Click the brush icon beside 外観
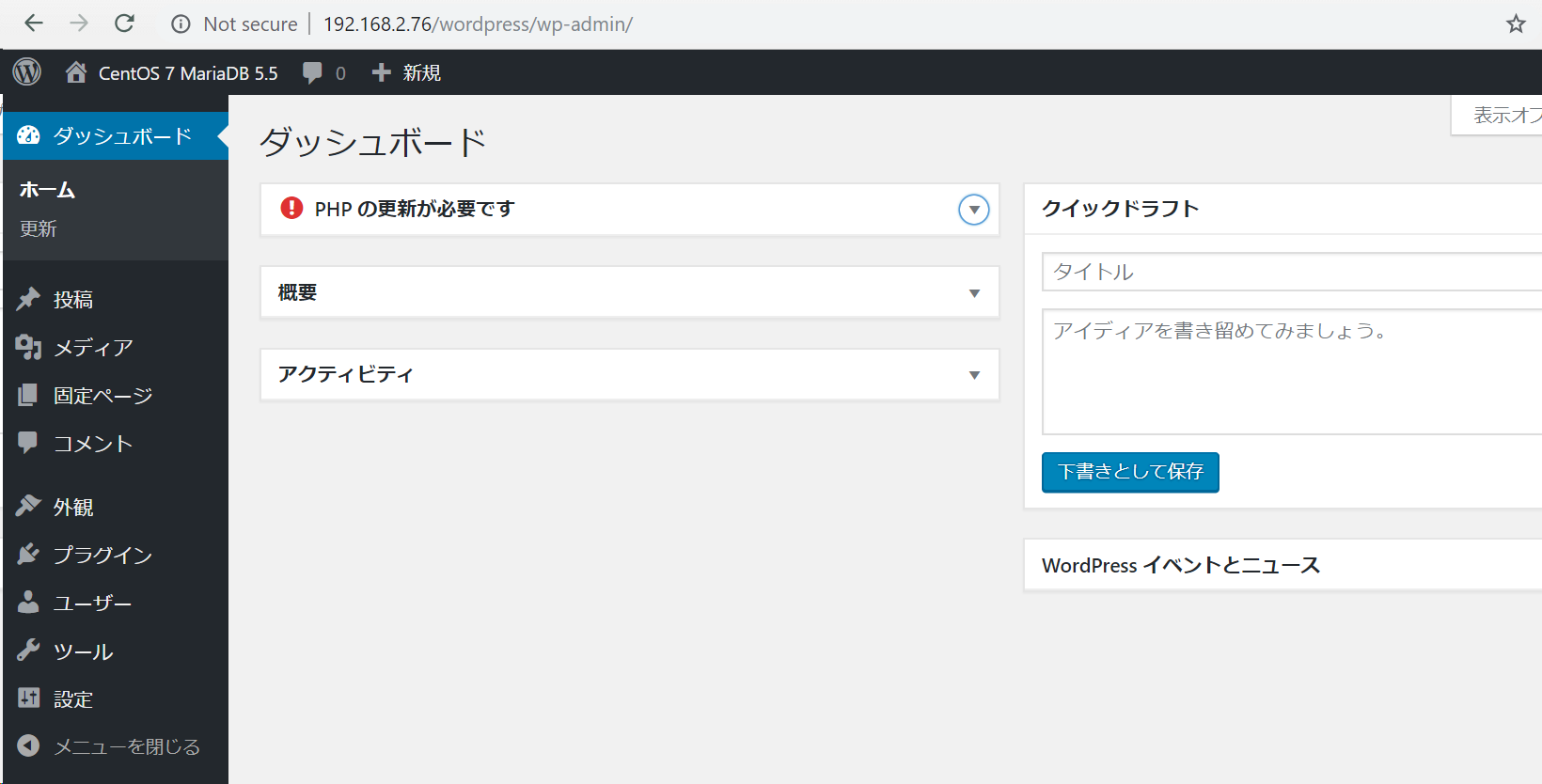Viewport: 1542px width, 784px height. (28, 506)
